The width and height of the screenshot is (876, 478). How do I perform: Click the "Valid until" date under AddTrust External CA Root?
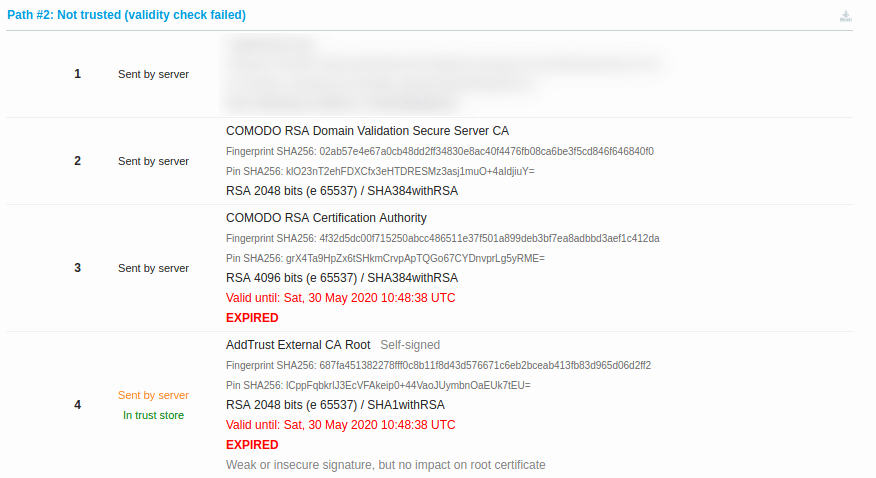coord(340,425)
